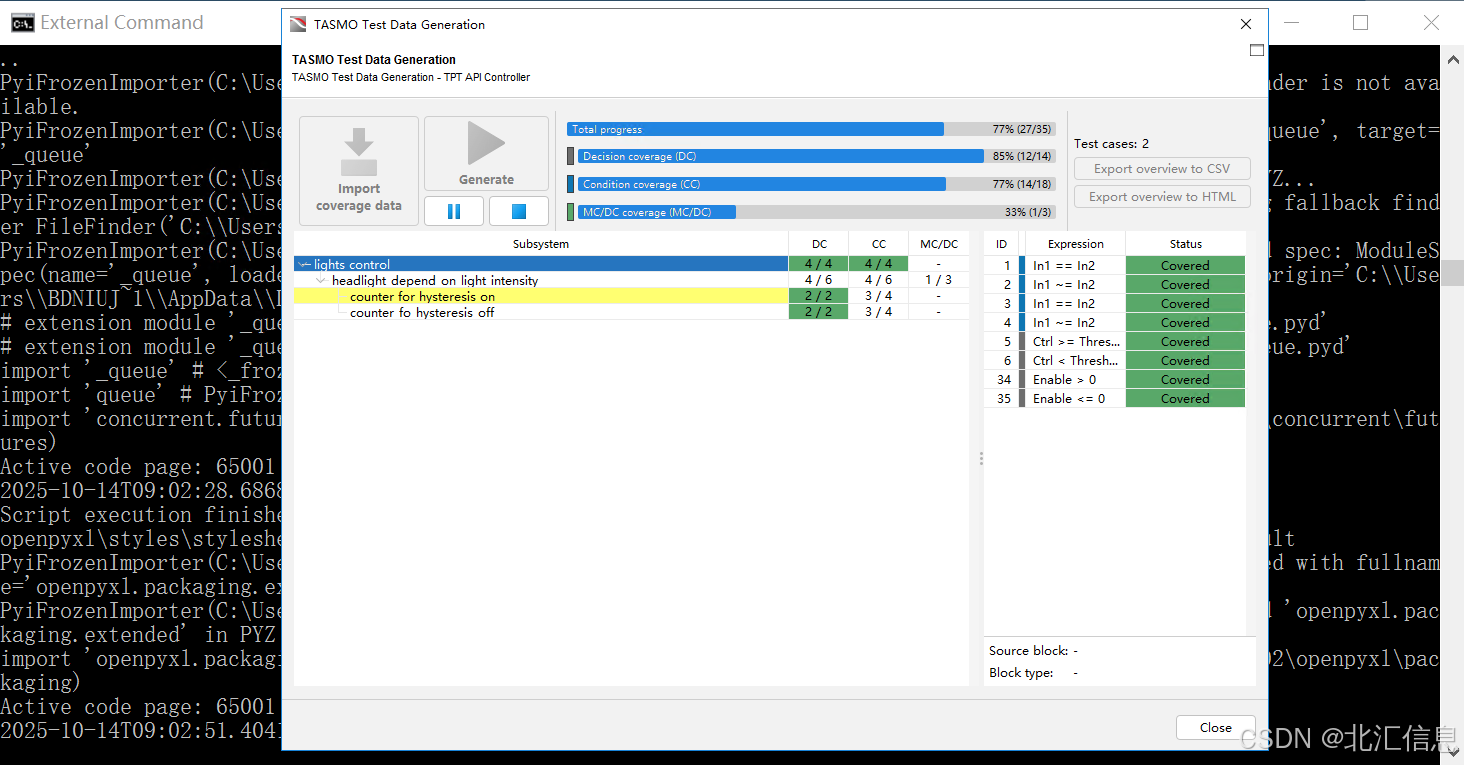
Task: Close the TASMO window with title X
Action: pos(1245,24)
